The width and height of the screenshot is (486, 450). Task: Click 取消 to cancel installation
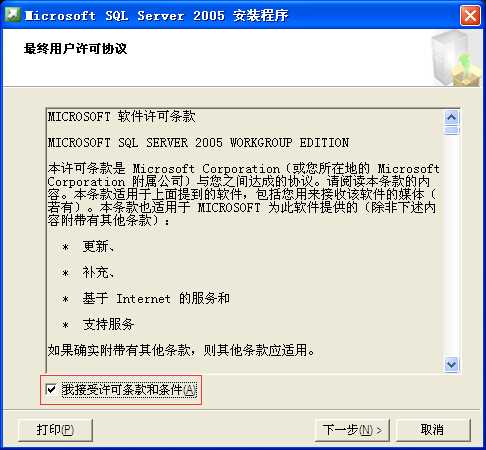click(x=433, y=430)
